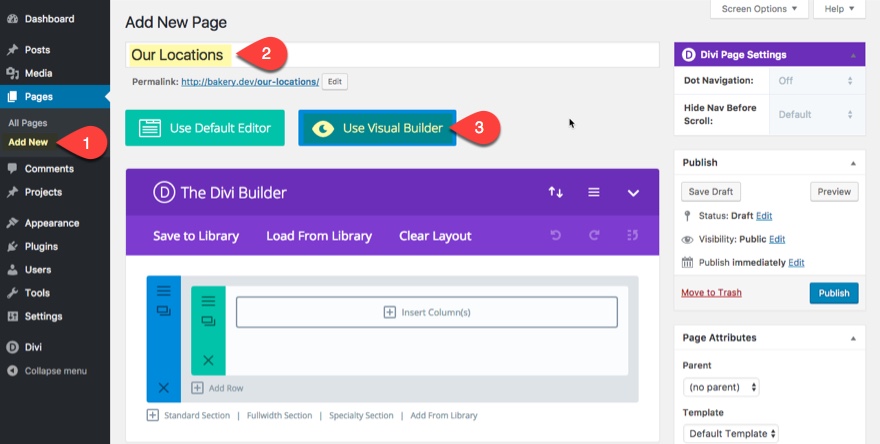Add a Specialty Section
Screen dimensions: 880x444
click(x=361, y=415)
